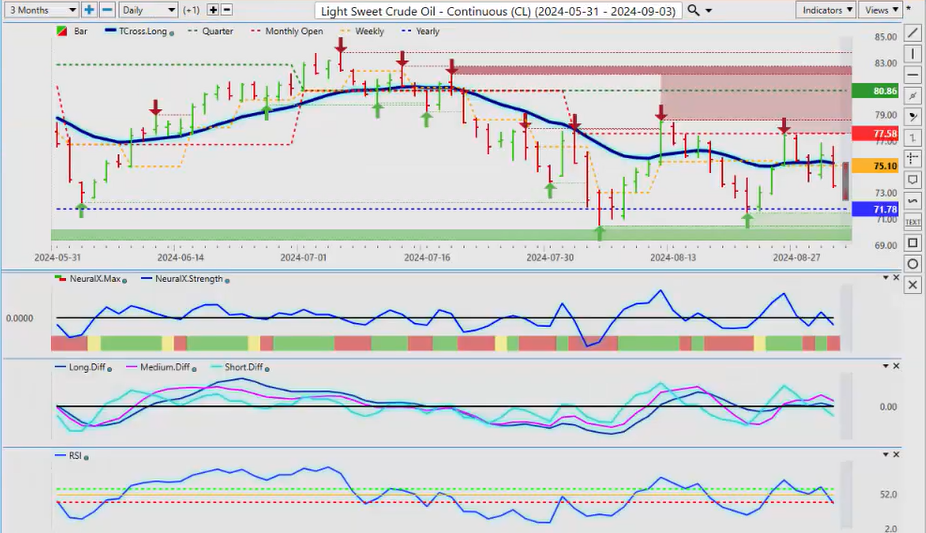
Task: Choose the comment callout annotation tool
Action: tap(912, 180)
